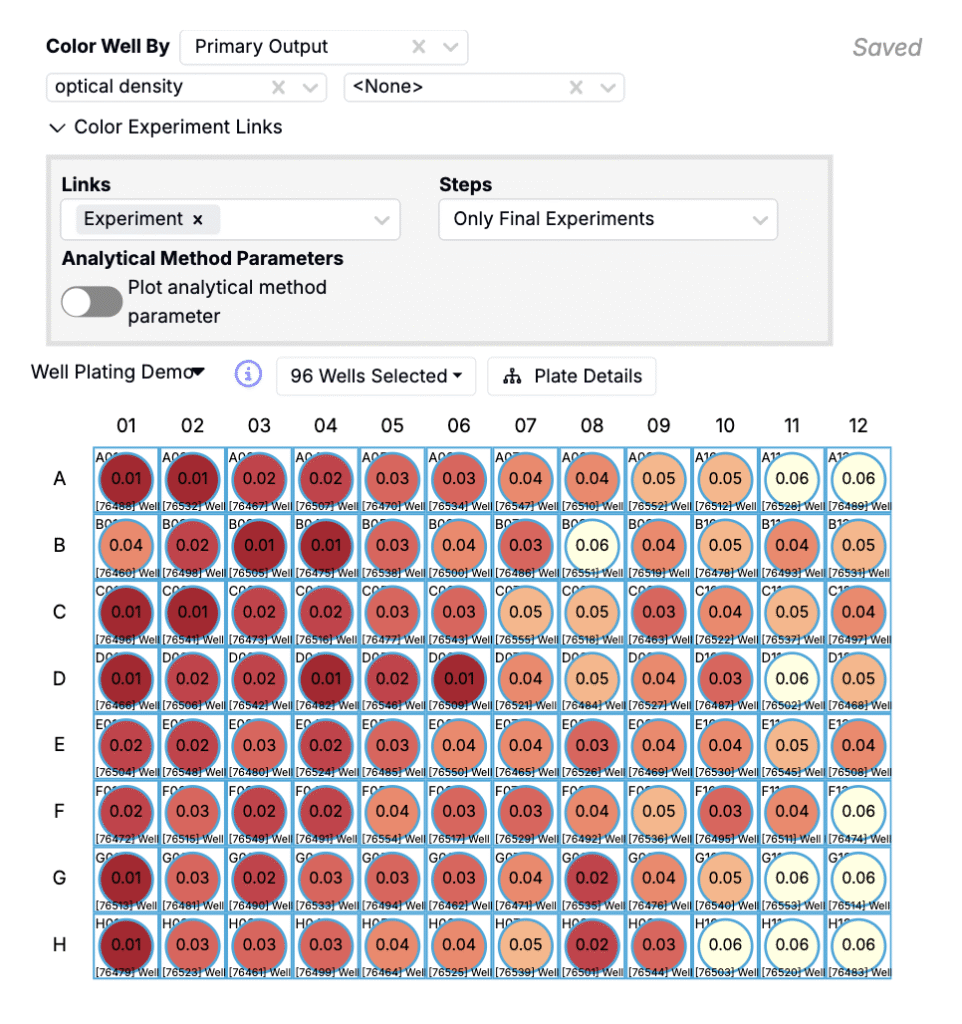
Task: Collapse the Color Experiment Links chevron
Action: [x=56, y=128]
